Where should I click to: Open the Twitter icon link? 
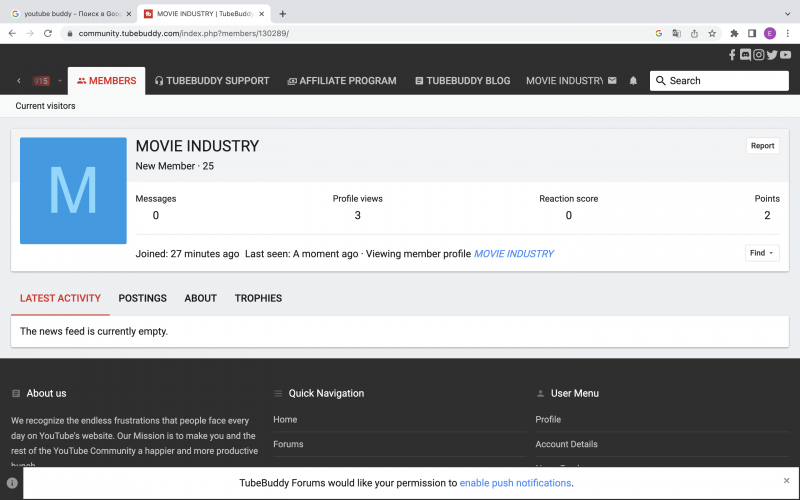(772, 55)
